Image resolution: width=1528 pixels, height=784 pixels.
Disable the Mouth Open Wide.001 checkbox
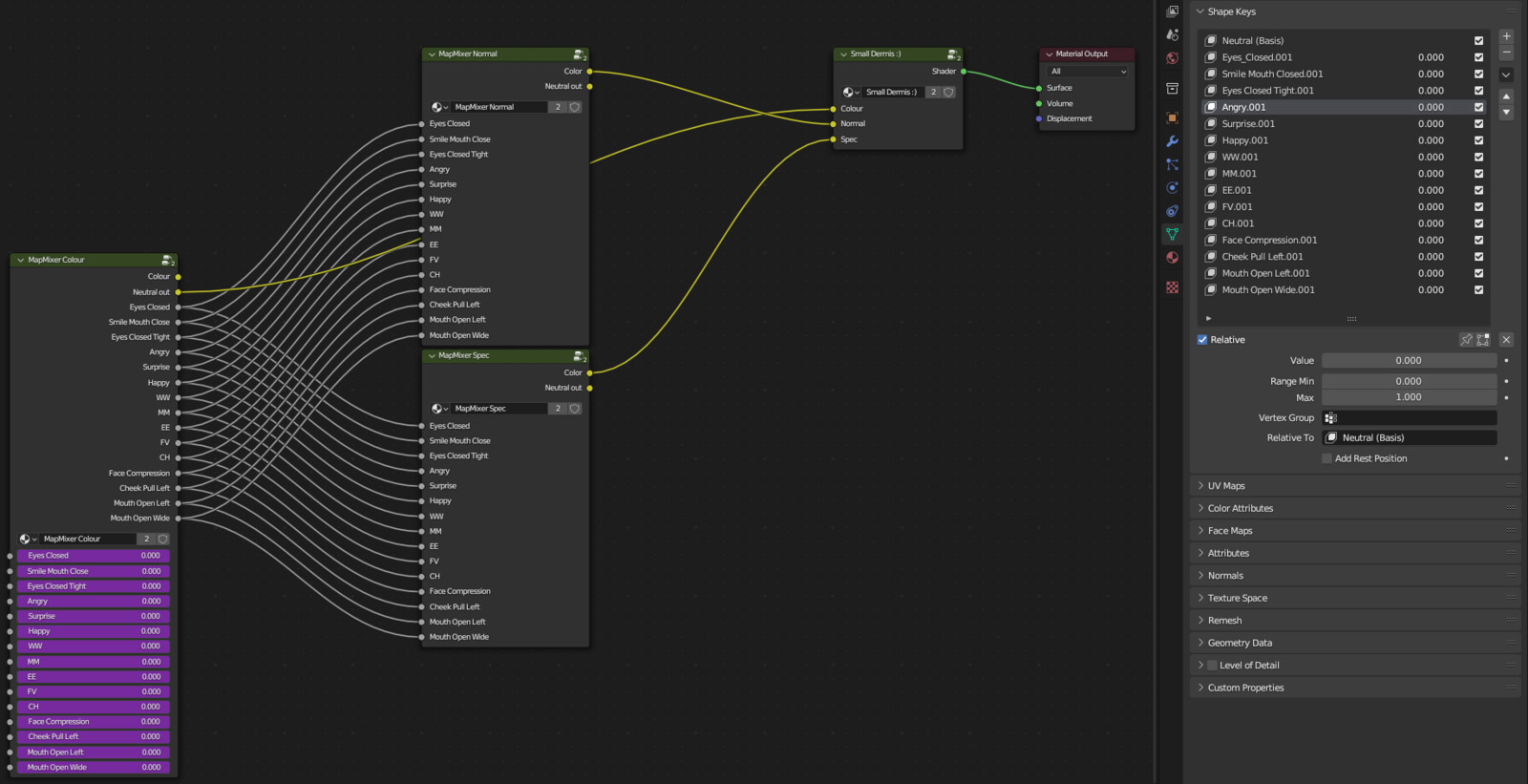click(x=1478, y=290)
